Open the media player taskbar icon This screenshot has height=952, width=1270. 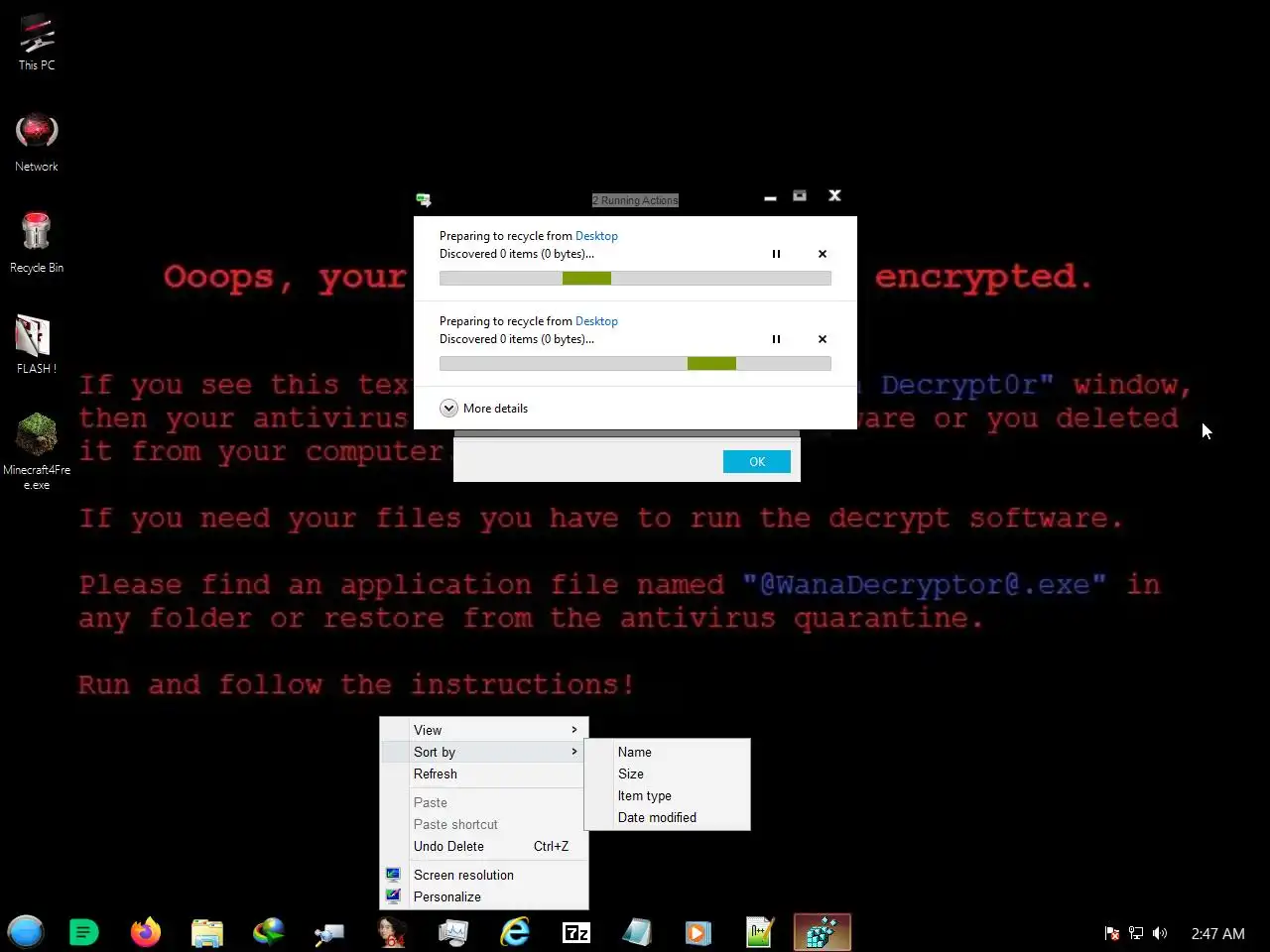[x=698, y=932]
